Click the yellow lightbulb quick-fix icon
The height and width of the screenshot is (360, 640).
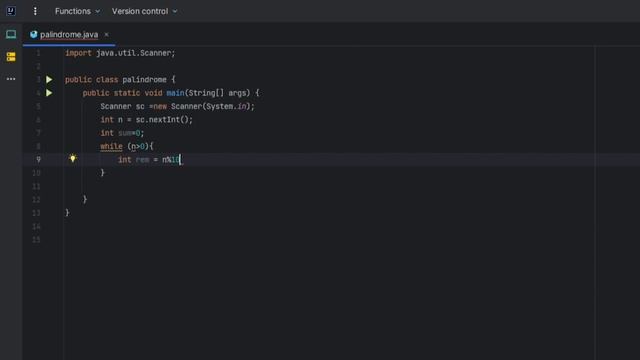[x=73, y=158]
